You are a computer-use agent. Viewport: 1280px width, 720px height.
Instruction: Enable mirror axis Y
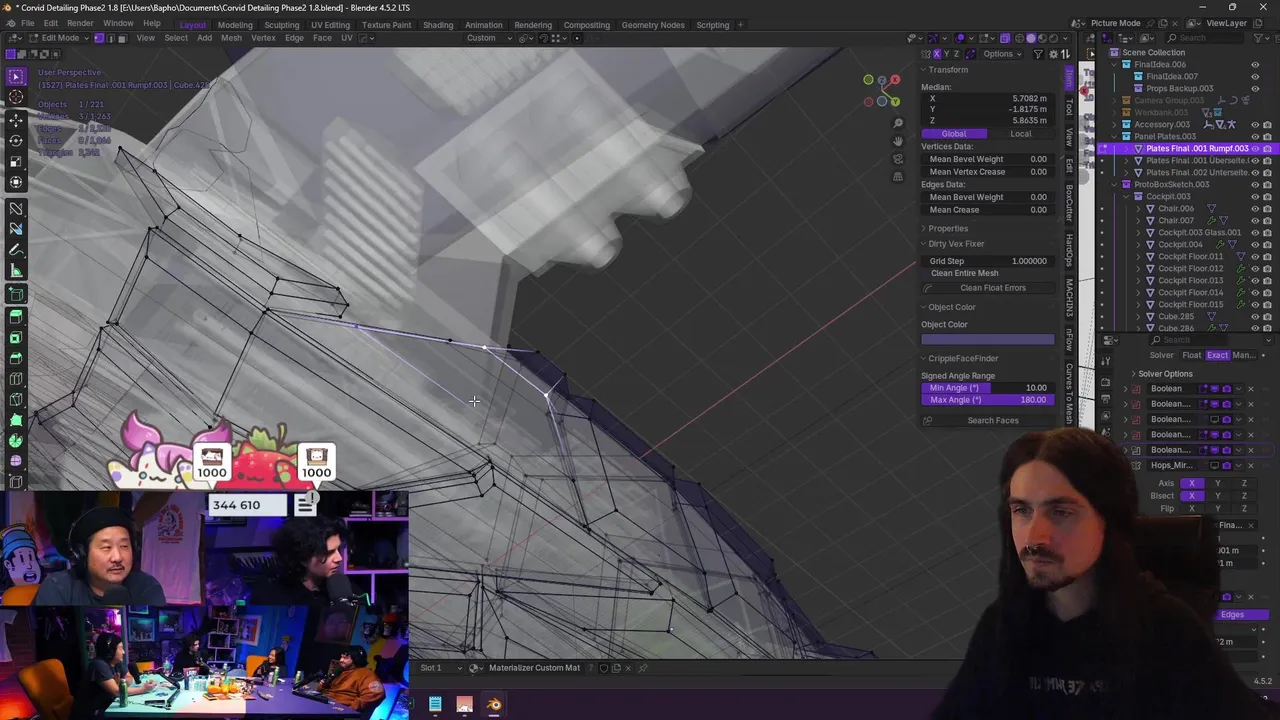tap(1217, 483)
